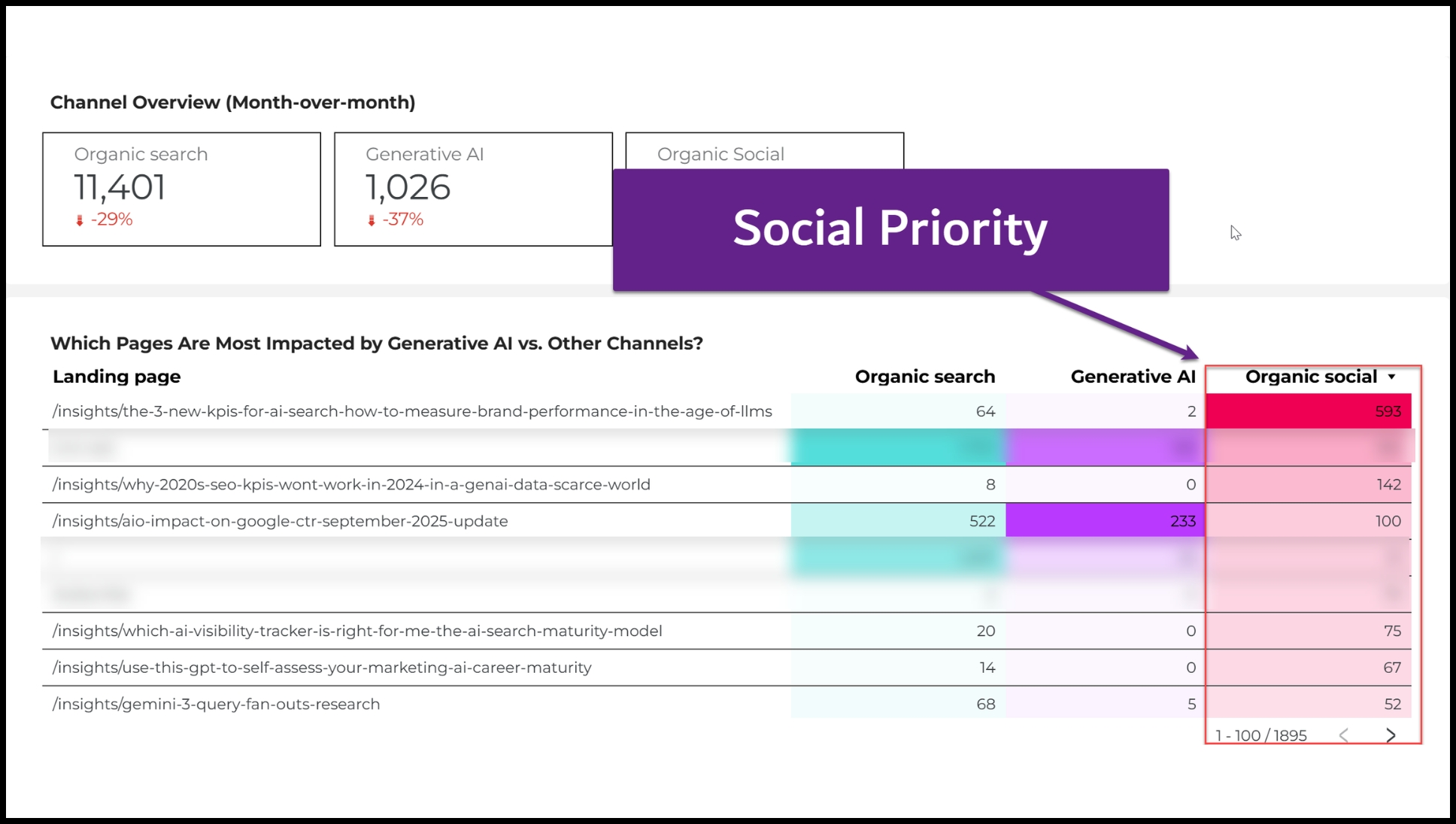Click the red 593 organic social cell
The height and width of the screenshot is (824, 1456).
pyautogui.click(x=1309, y=411)
